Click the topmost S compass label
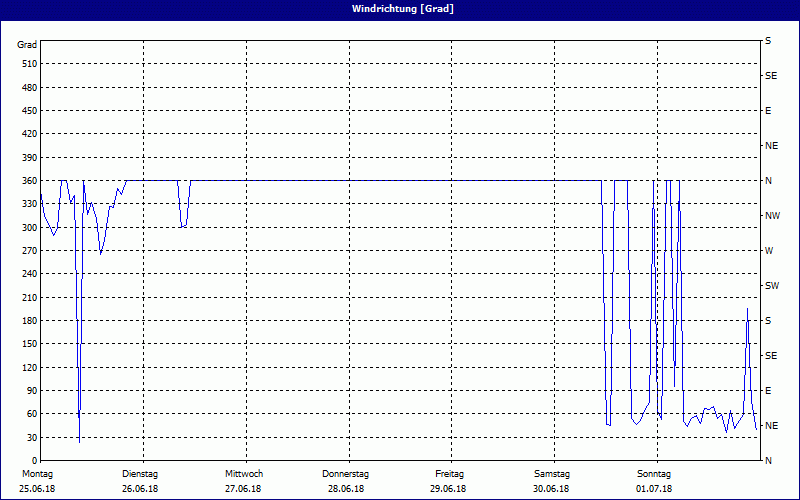Viewport: 800px width, 500px height. click(x=768, y=41)
